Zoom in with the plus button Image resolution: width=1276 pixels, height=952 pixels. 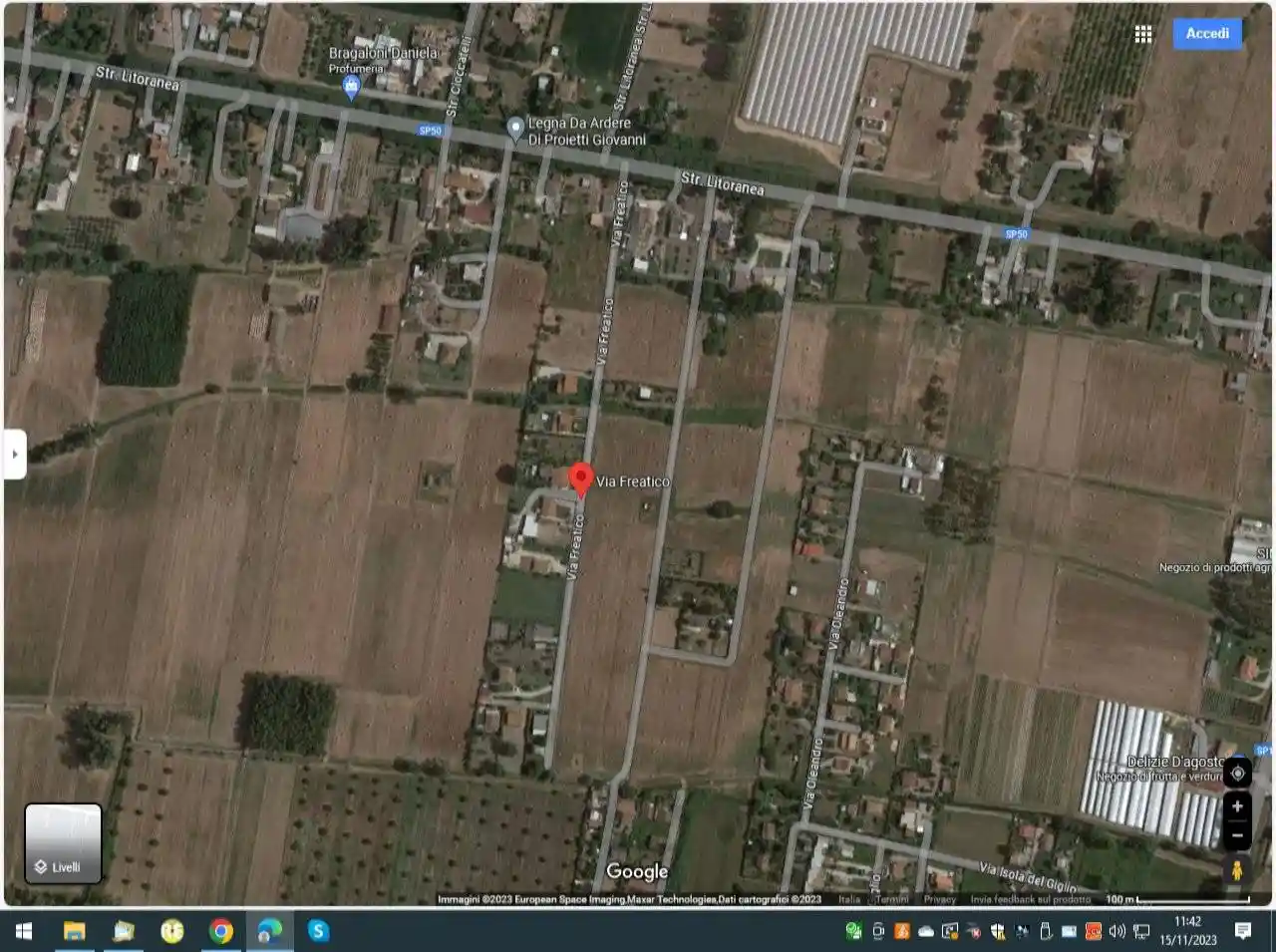[x=1238, y=805]
